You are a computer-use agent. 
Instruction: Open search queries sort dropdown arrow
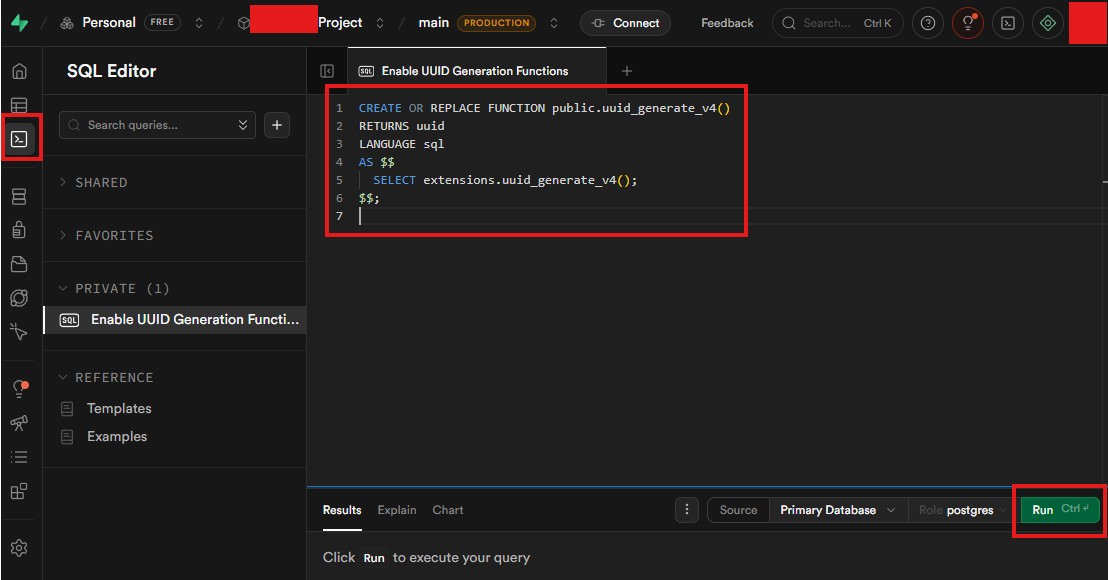(x=243, y=125)
